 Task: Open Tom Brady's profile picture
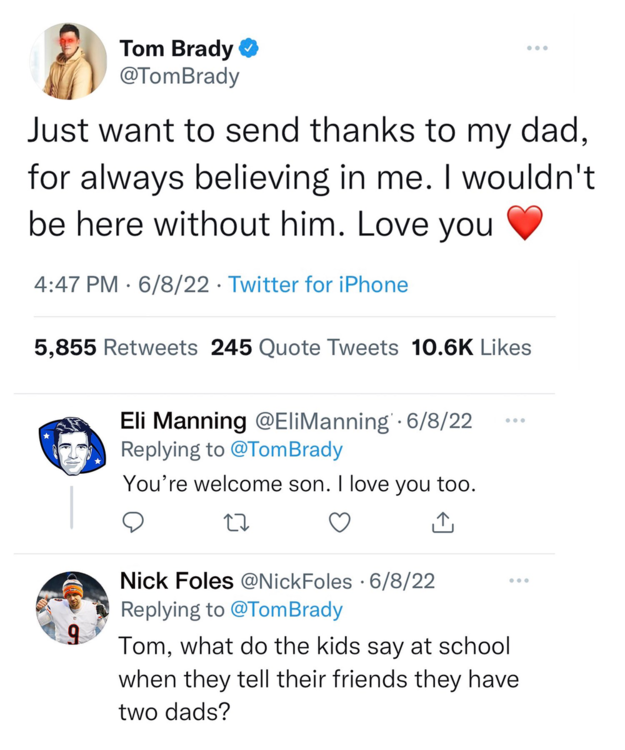(68, 61)
